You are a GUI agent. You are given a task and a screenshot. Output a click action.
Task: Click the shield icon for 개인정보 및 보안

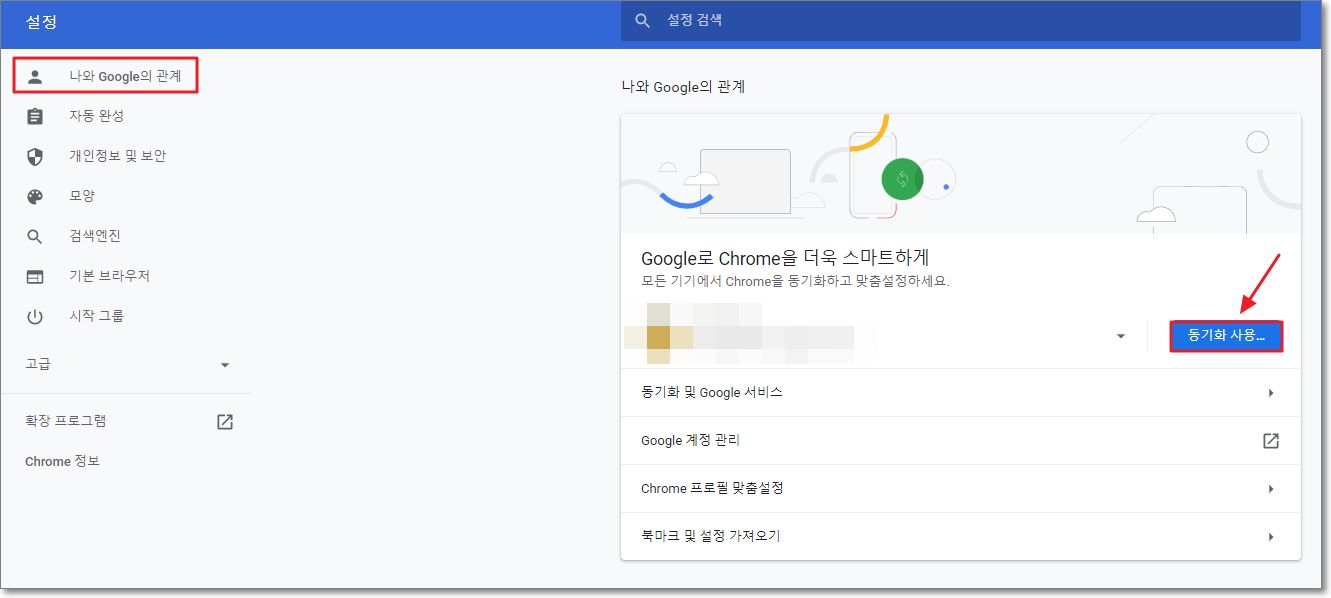coord(35,156)
